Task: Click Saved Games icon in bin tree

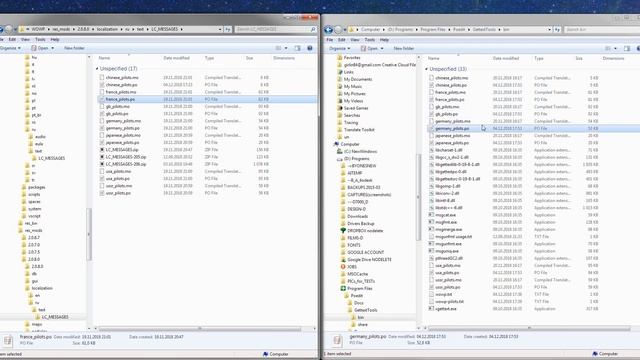Action: pyautogui.click(x=340, y=108)
